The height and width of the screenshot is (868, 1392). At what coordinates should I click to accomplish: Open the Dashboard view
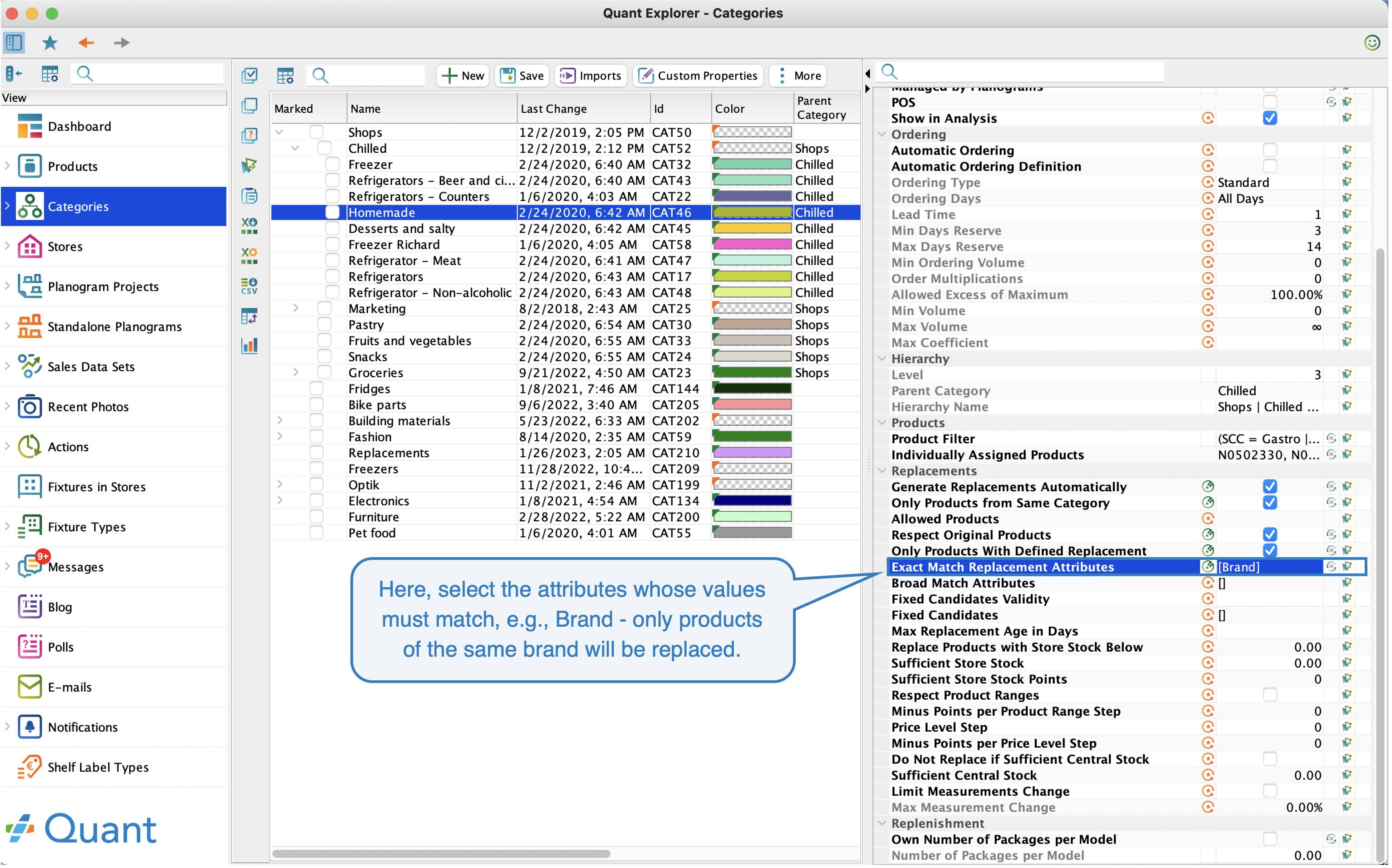point(114,126)
